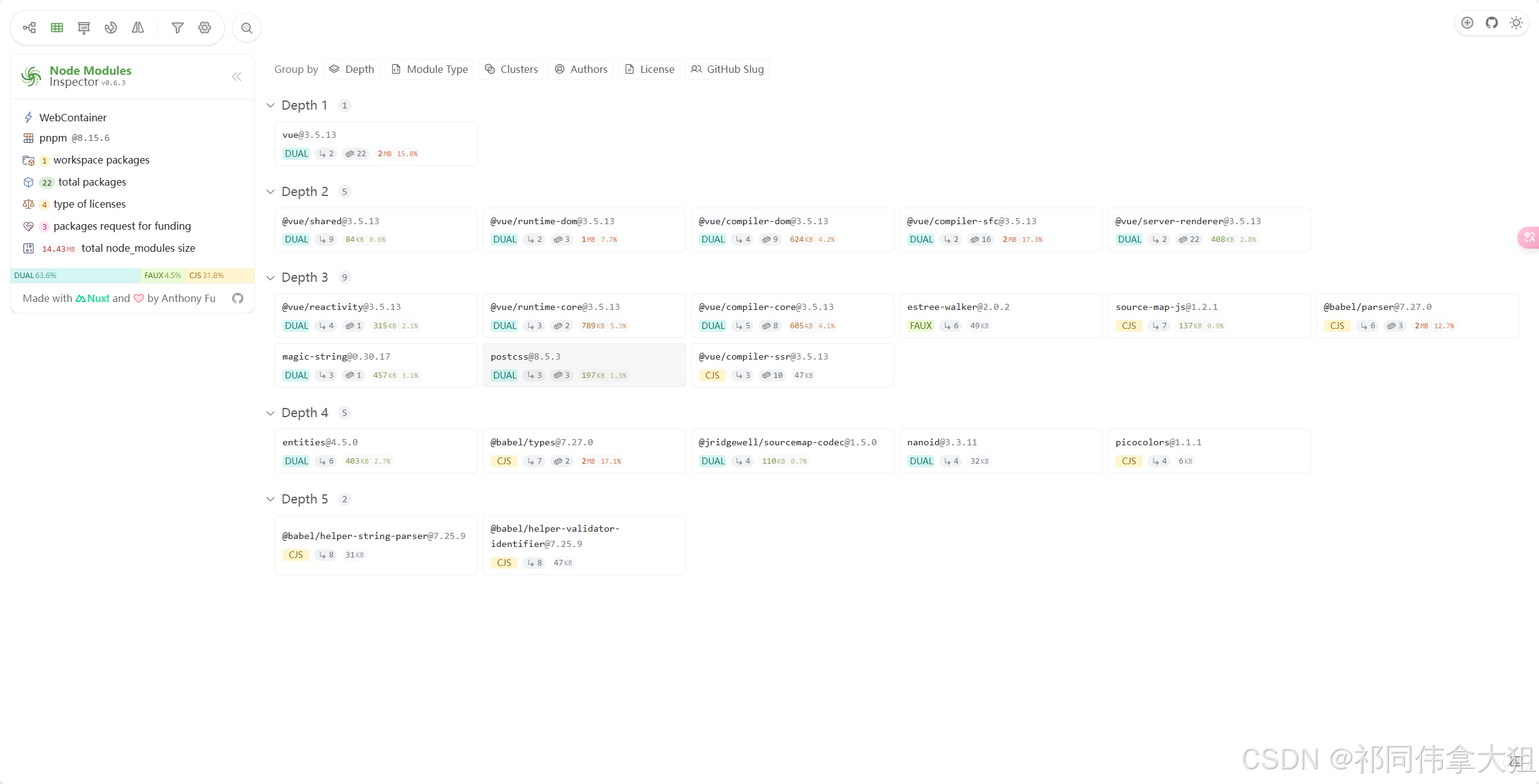Select Group by Clusters

(x=511, y=69)
